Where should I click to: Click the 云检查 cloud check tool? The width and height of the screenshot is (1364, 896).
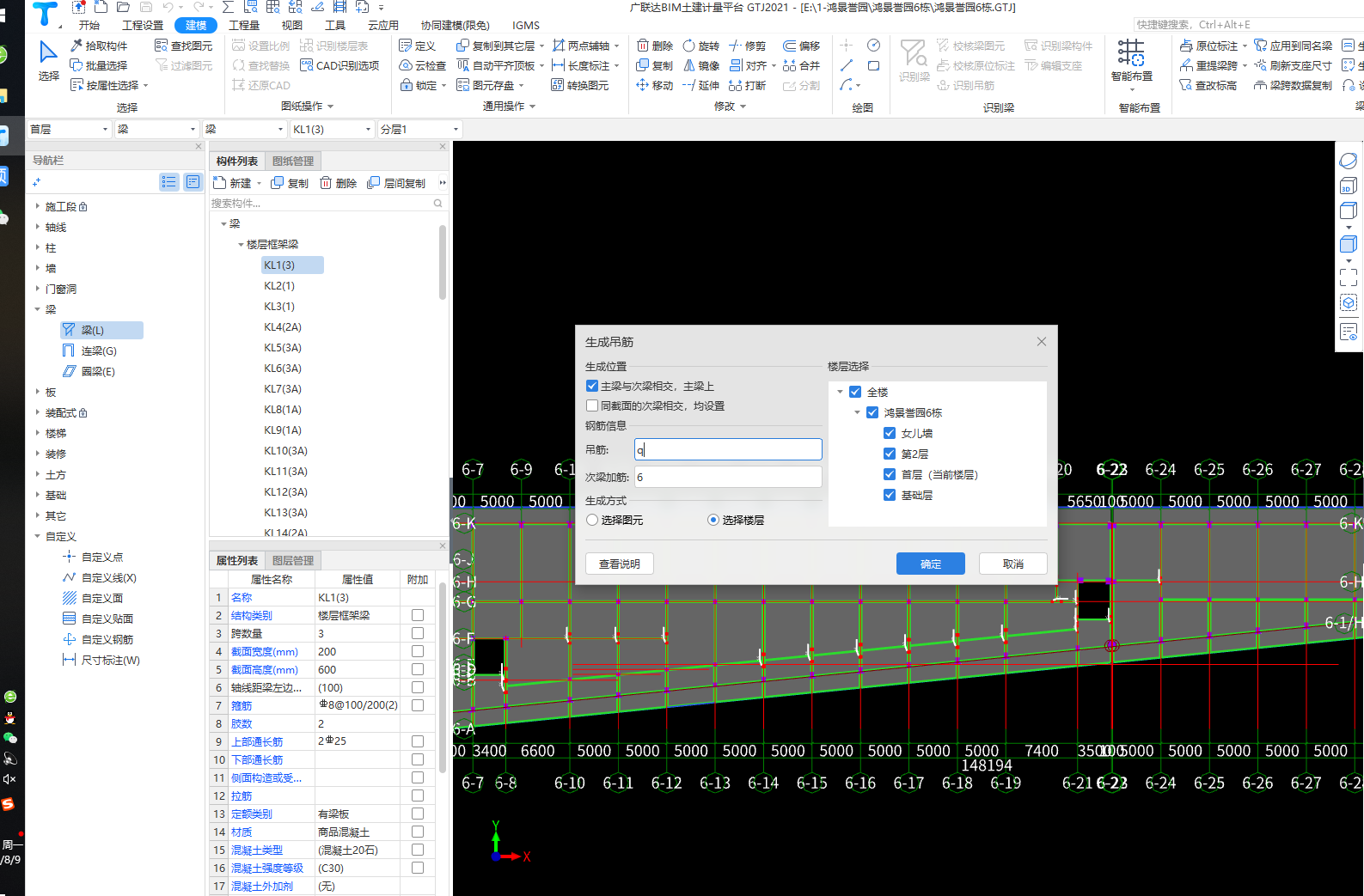[x=423, y=65]
